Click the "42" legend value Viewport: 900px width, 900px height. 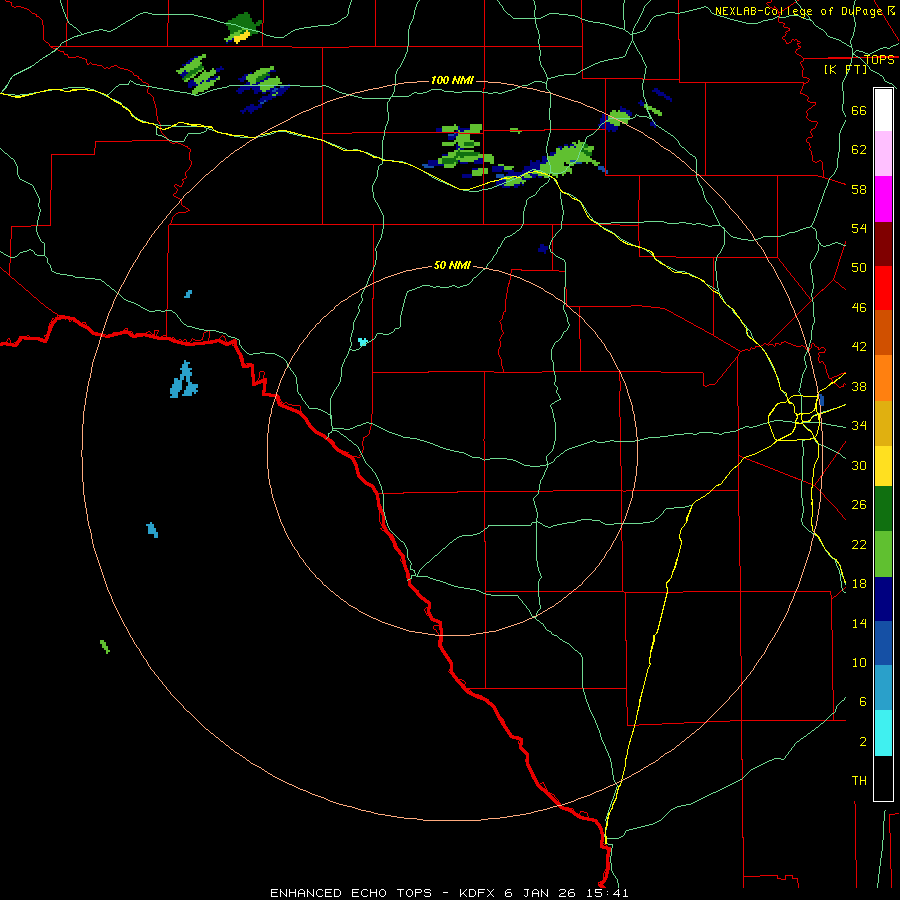pyautogui.click(x=859, y=347)
